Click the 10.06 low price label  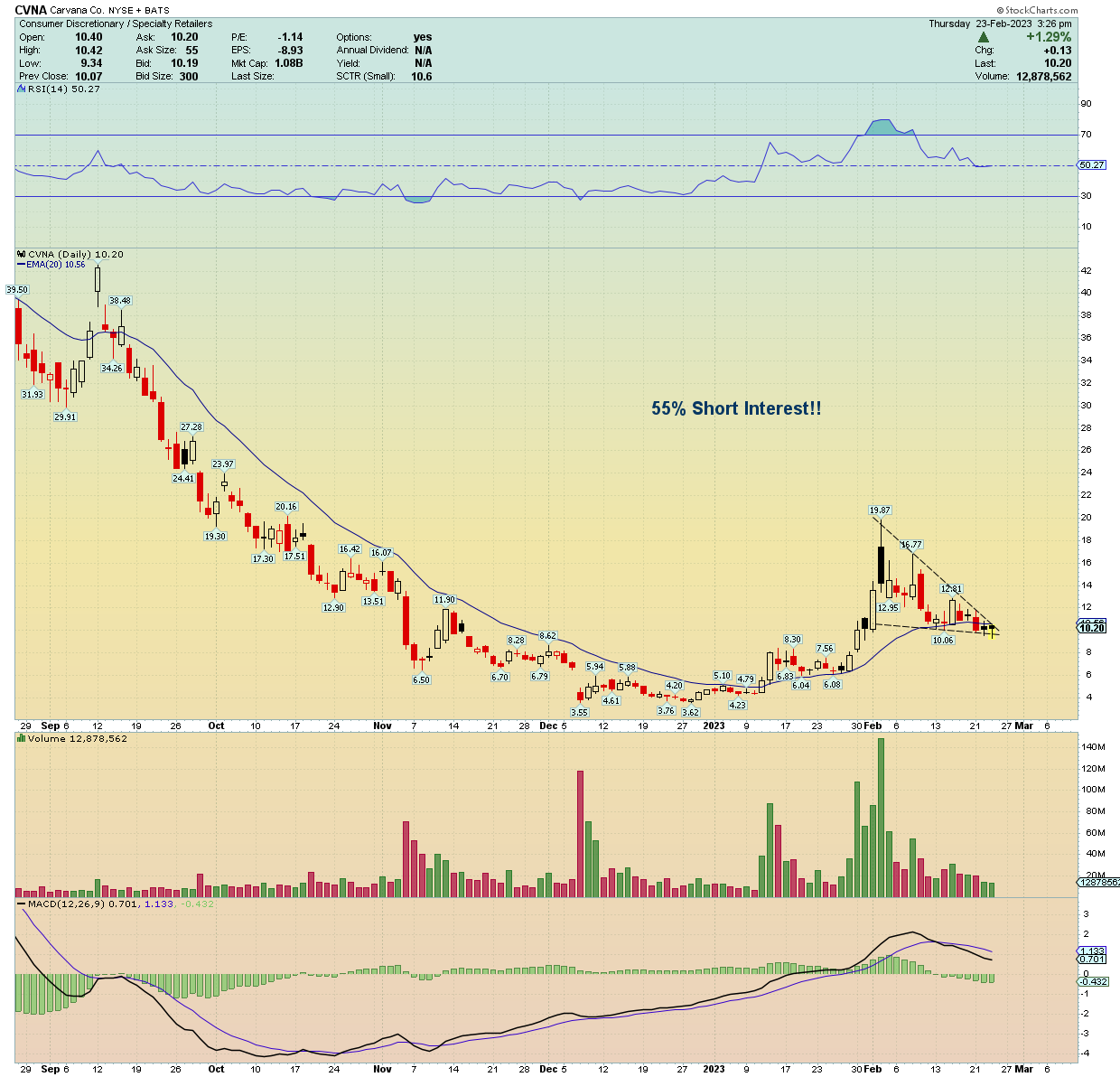[x=943, y=640]
